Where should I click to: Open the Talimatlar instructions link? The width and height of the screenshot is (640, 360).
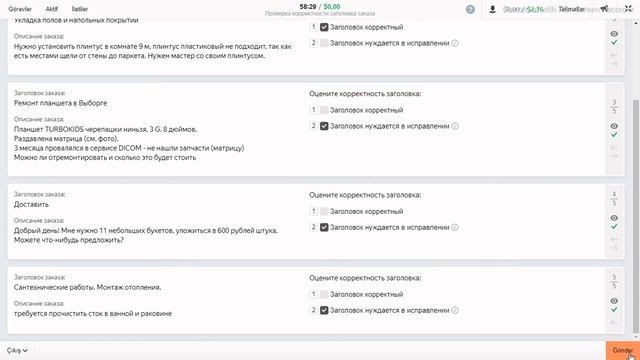tap(571, 9)
